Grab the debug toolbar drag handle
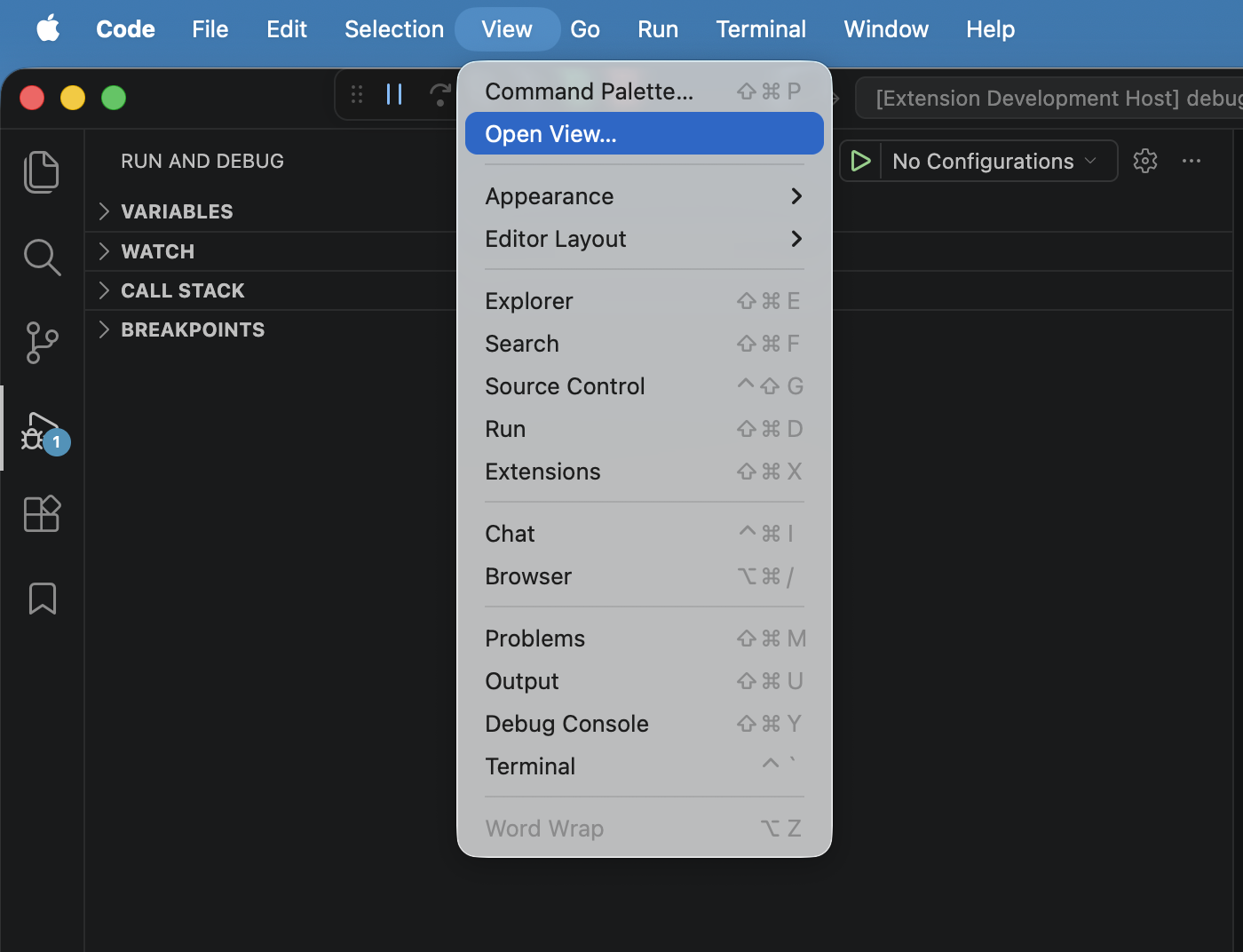 357,94
